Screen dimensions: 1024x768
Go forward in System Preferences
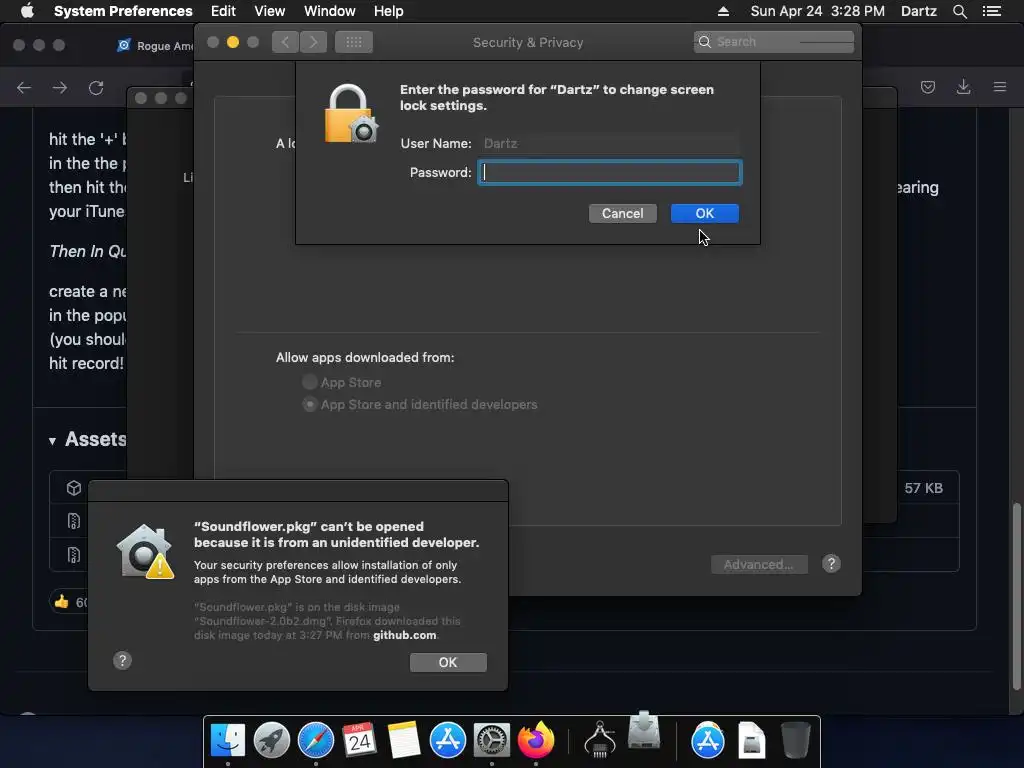(x=313, y=42)
